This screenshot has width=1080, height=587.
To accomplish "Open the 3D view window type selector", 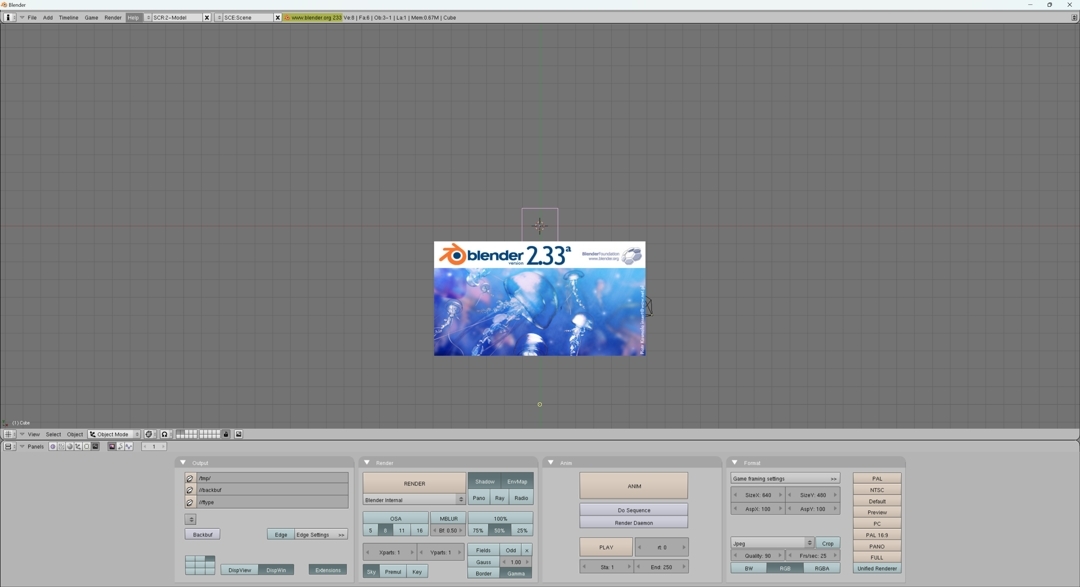I will click(x=8, y=434).
